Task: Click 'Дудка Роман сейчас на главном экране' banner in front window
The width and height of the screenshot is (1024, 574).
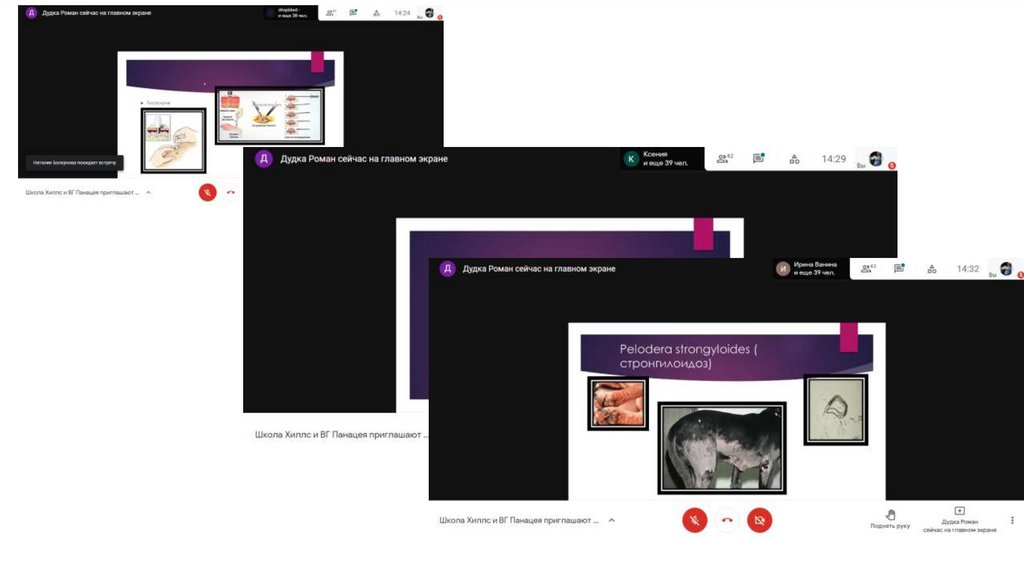Action: (539, 268)
